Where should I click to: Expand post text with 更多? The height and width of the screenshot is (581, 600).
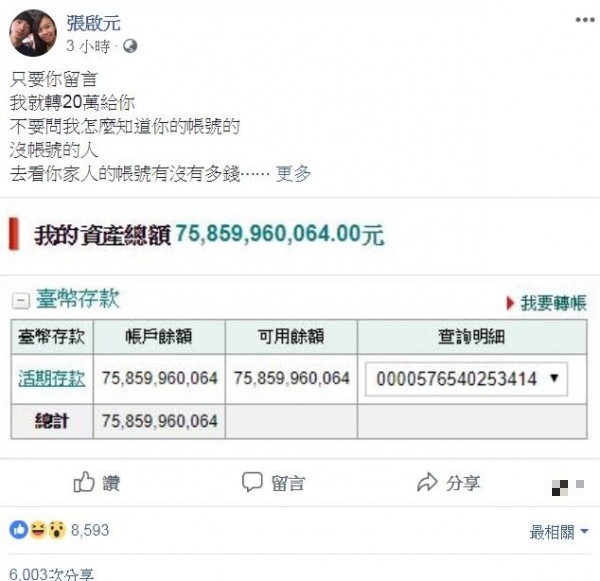tap(293, 174)
